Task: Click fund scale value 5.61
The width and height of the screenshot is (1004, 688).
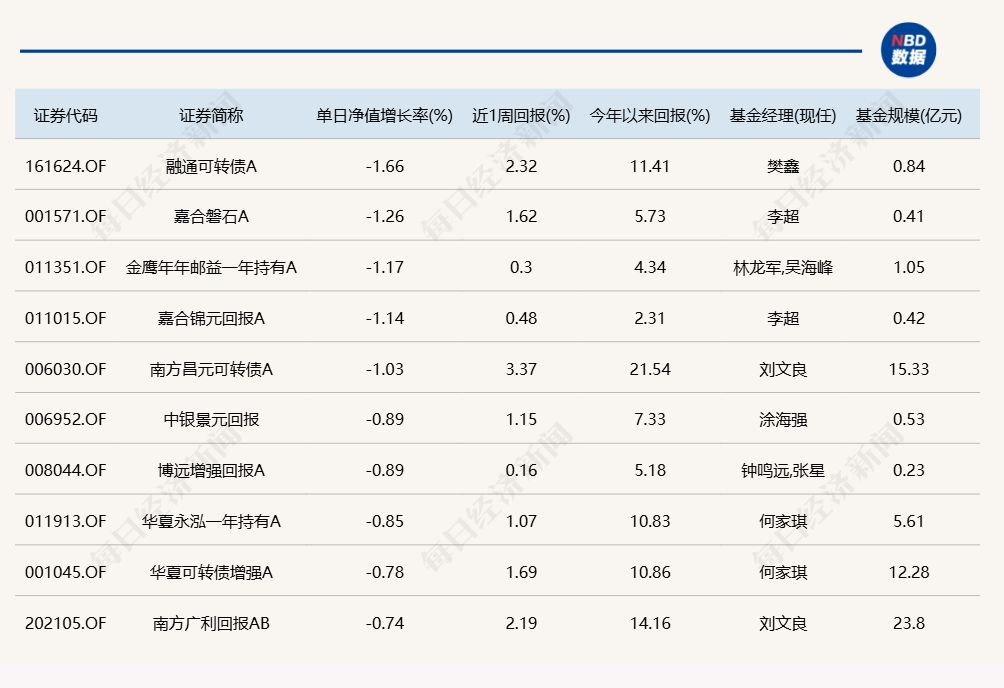Action: tap(908, 521)
